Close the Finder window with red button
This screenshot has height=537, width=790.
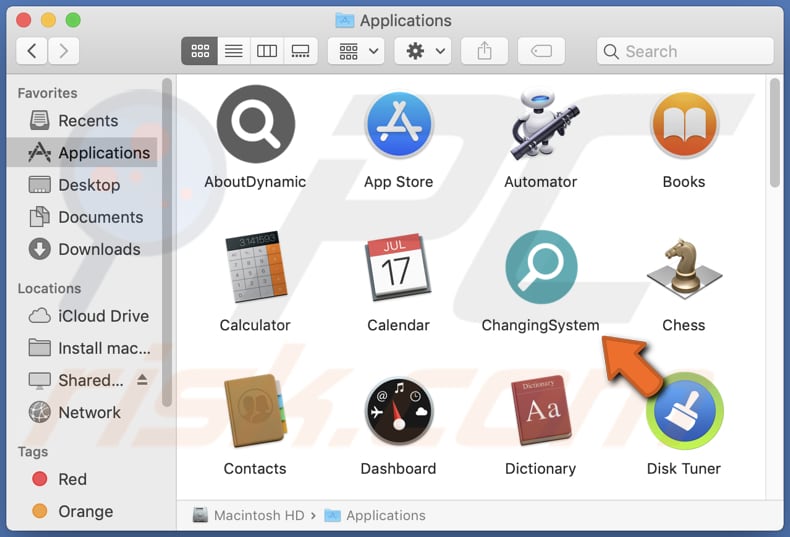click(24, 20)
